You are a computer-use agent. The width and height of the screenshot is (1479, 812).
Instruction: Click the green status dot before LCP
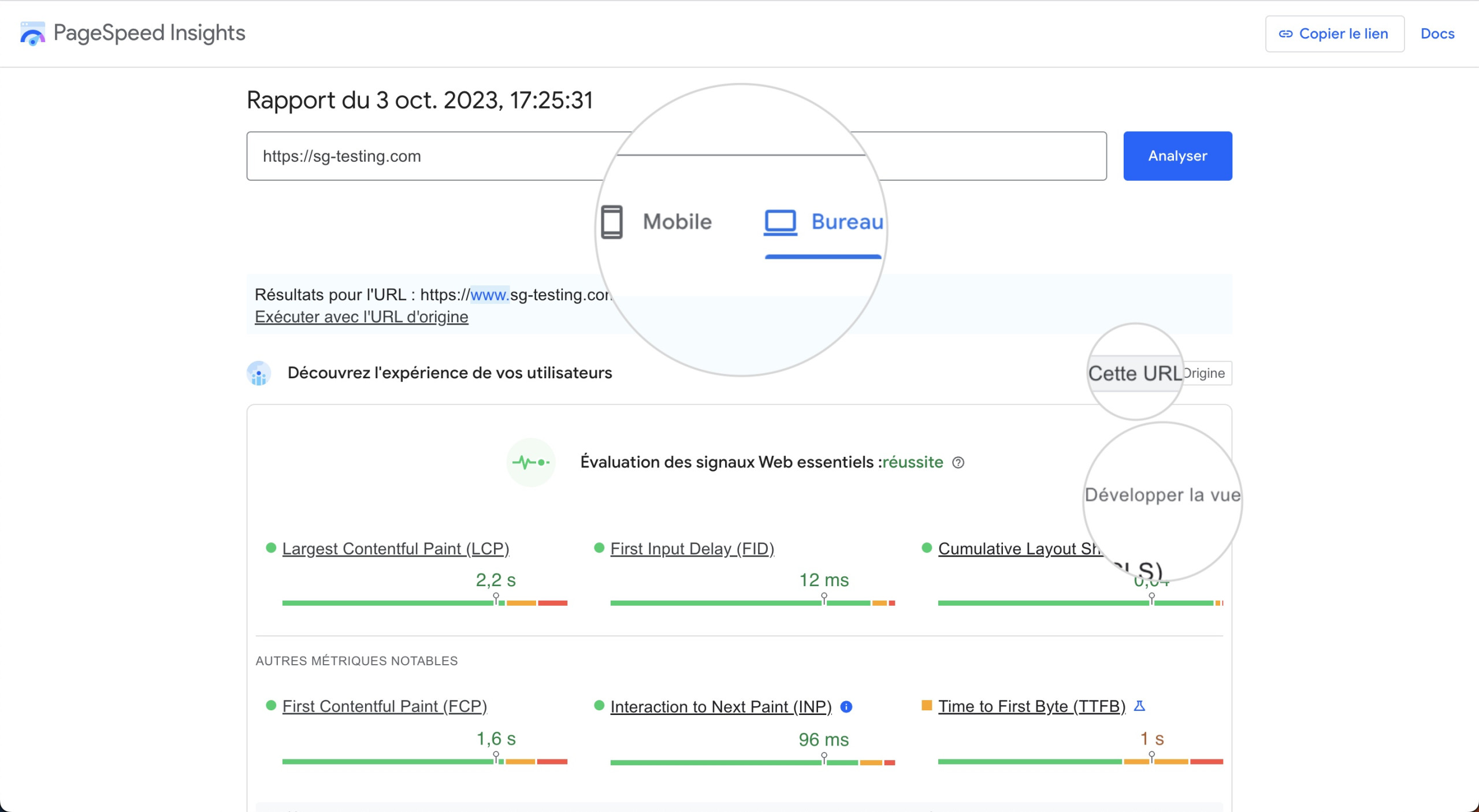pos(271,547)
